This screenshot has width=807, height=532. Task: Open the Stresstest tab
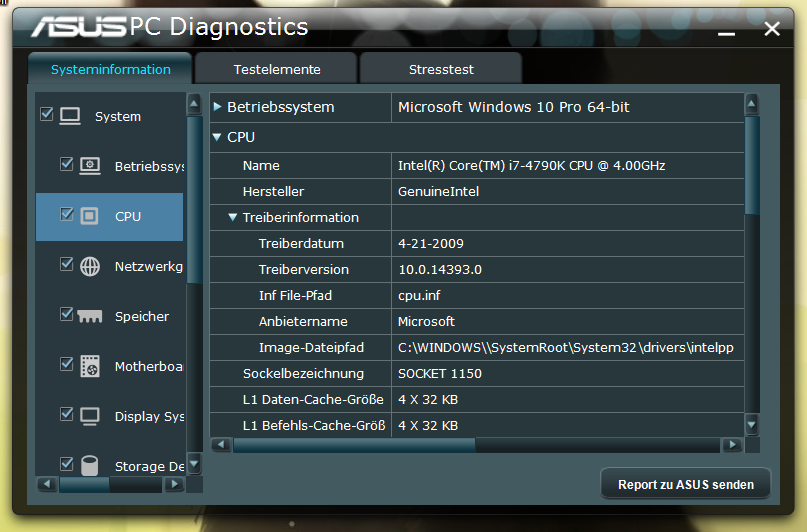click(441, 69)
